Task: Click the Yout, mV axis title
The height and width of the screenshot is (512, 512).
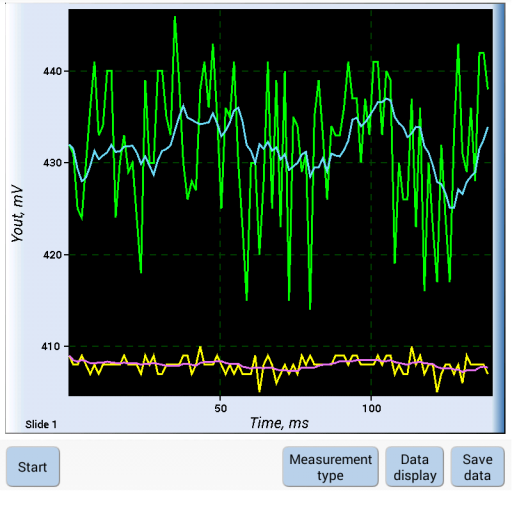Action: click(x=17, y=213)
